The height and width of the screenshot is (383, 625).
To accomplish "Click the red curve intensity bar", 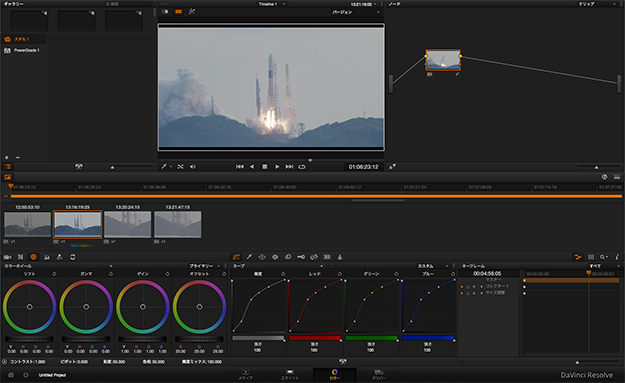I will [314, 338].
